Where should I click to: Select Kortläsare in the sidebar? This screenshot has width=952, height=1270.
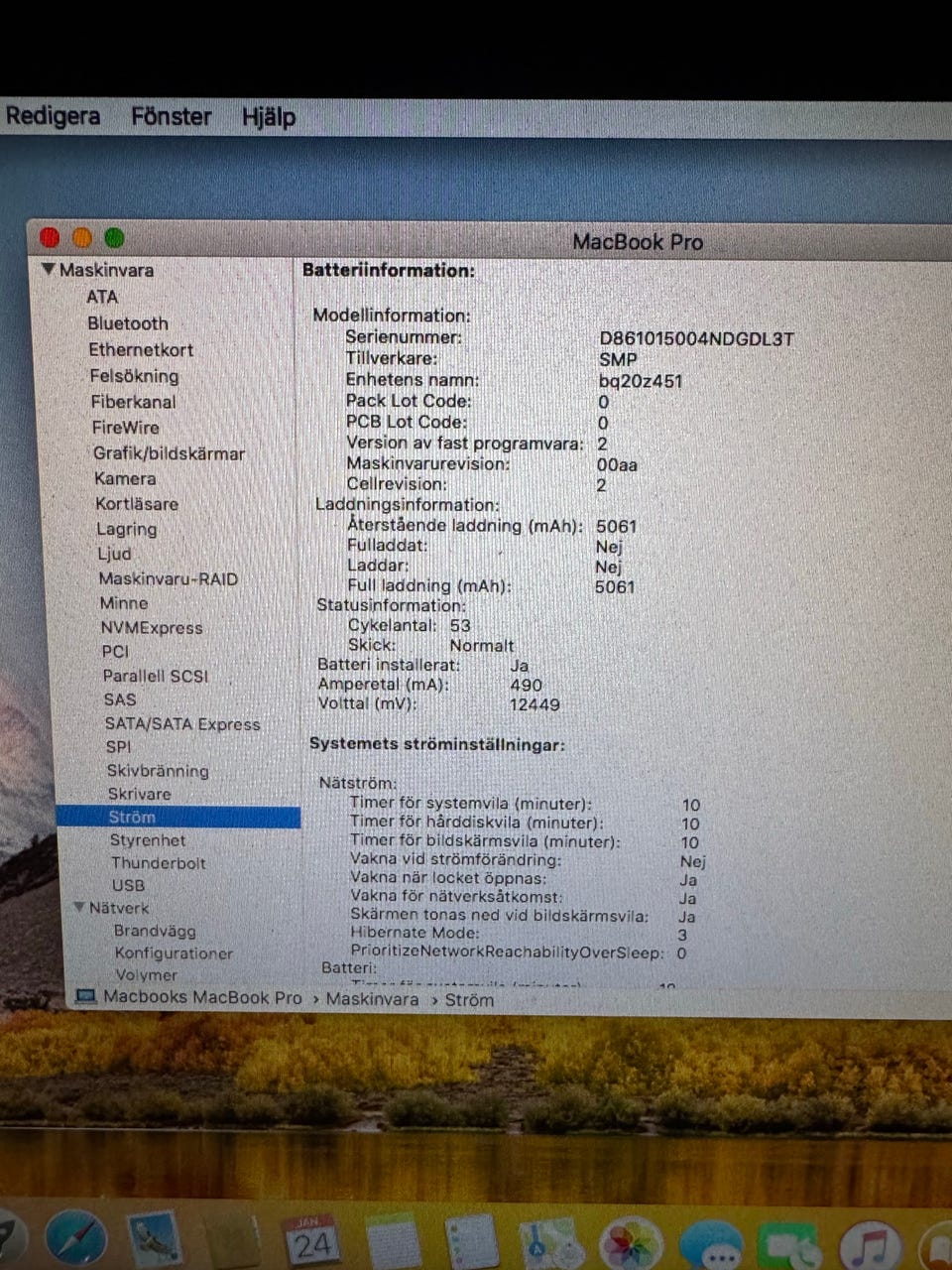[x=137, y=504]
